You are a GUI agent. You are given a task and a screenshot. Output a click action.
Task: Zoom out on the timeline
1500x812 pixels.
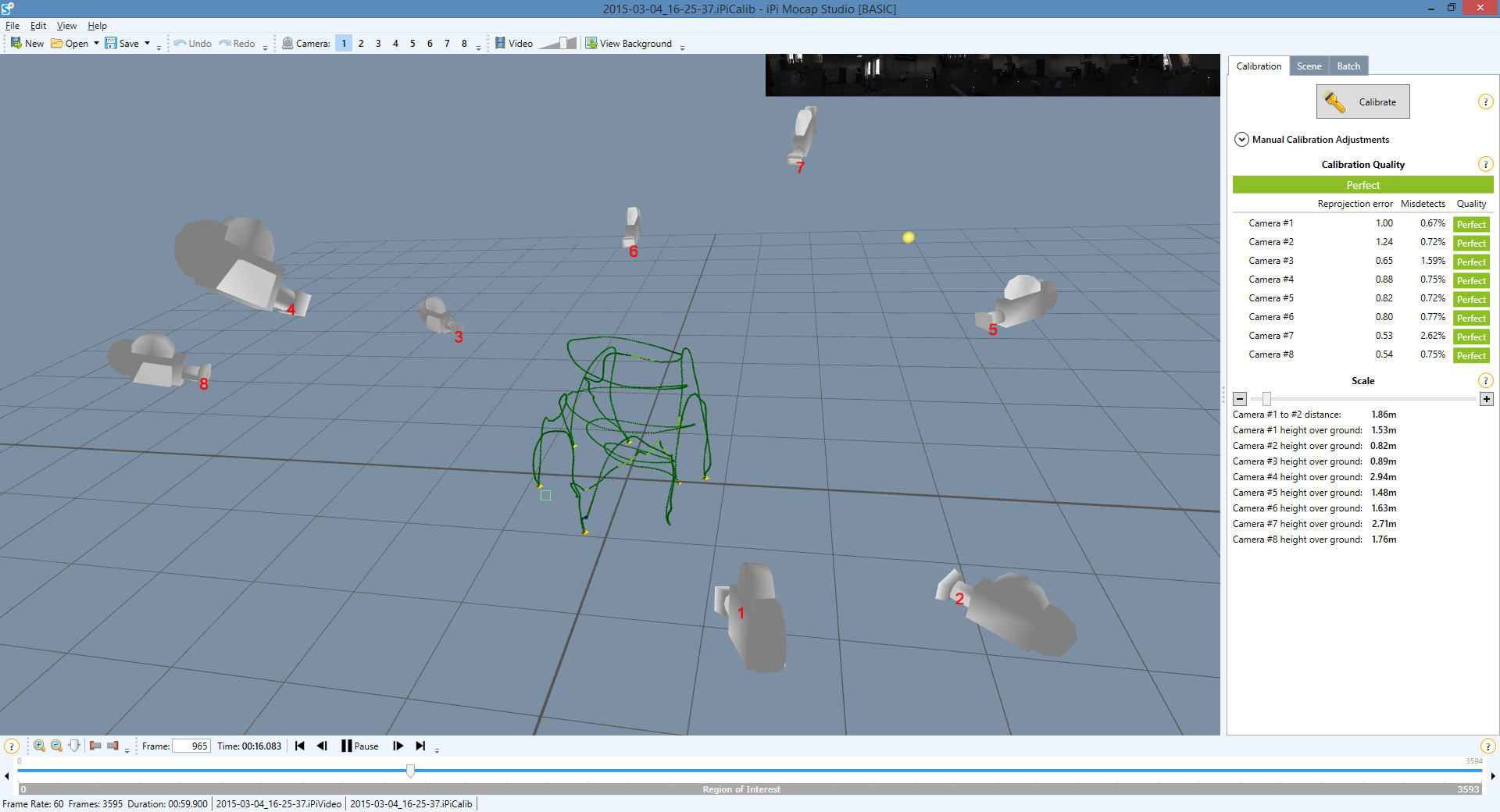click(56, 746)
